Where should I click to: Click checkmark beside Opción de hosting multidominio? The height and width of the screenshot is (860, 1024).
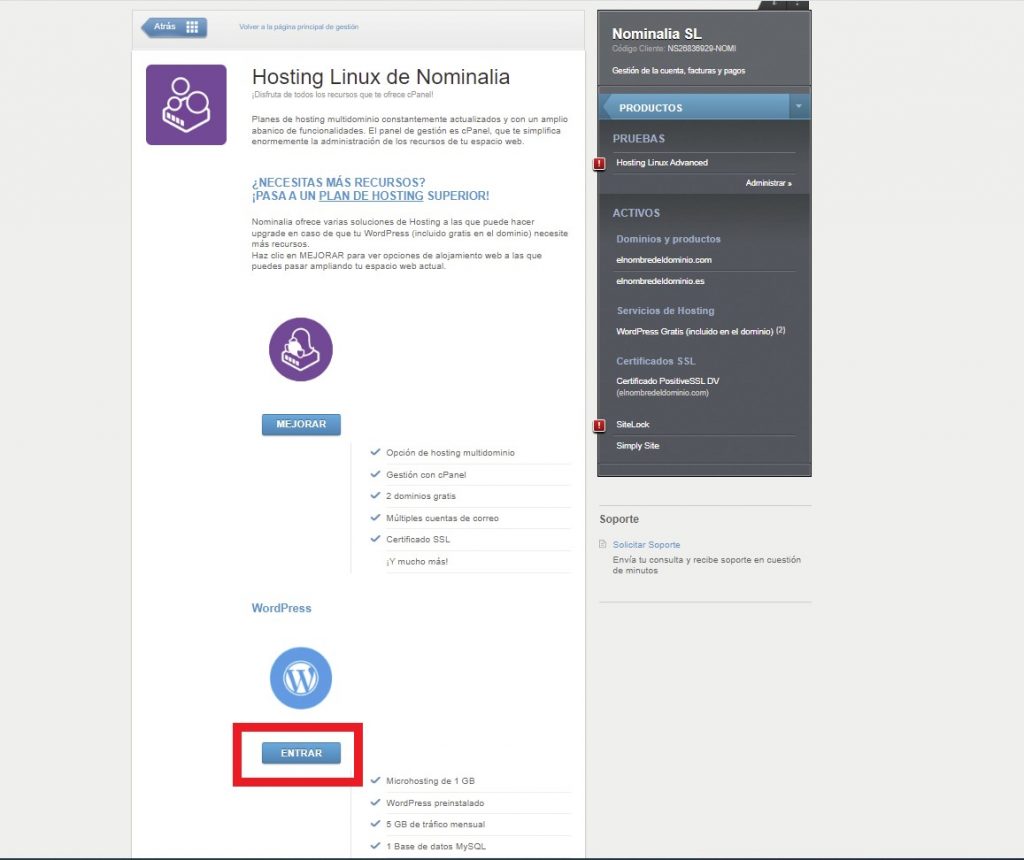(375, 452)
